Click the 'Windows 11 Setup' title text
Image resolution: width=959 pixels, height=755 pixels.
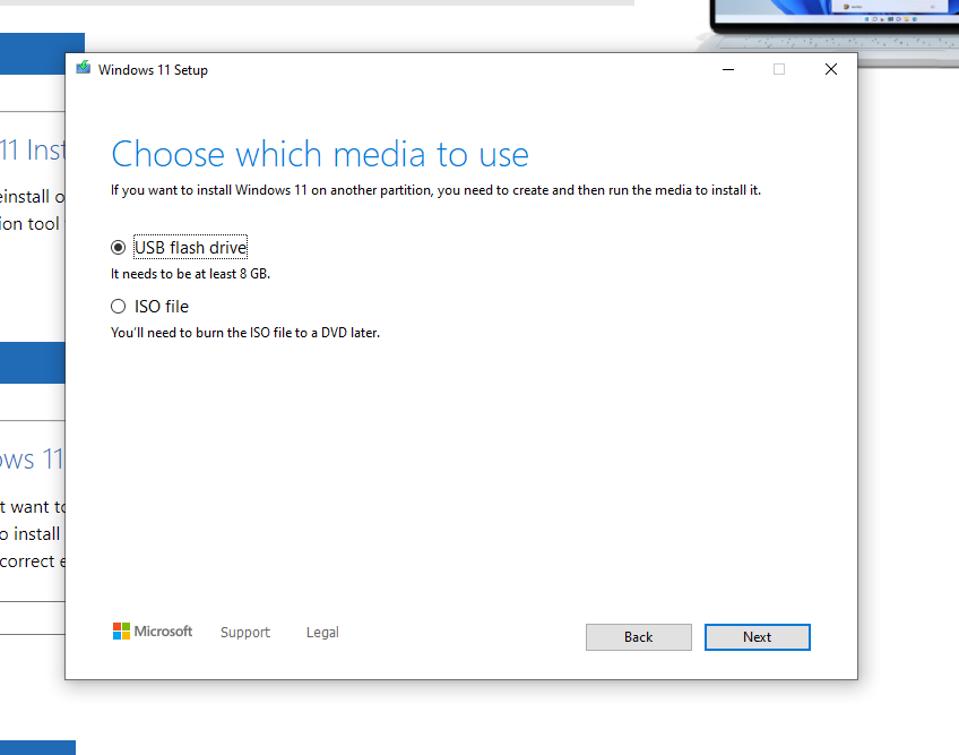153,70
